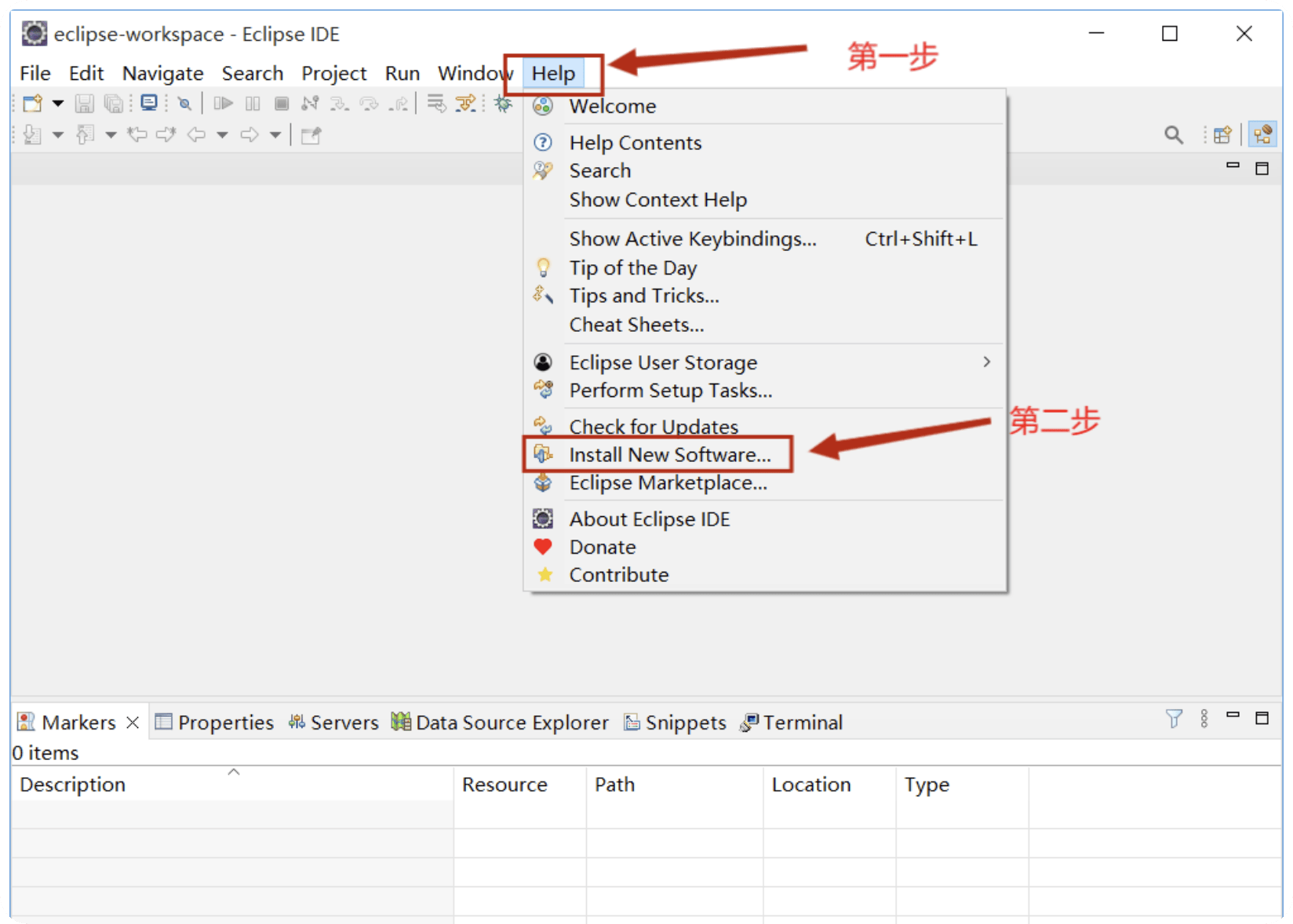Select Welcome from Help menu
1293x924 pixels.
[765, 106]
